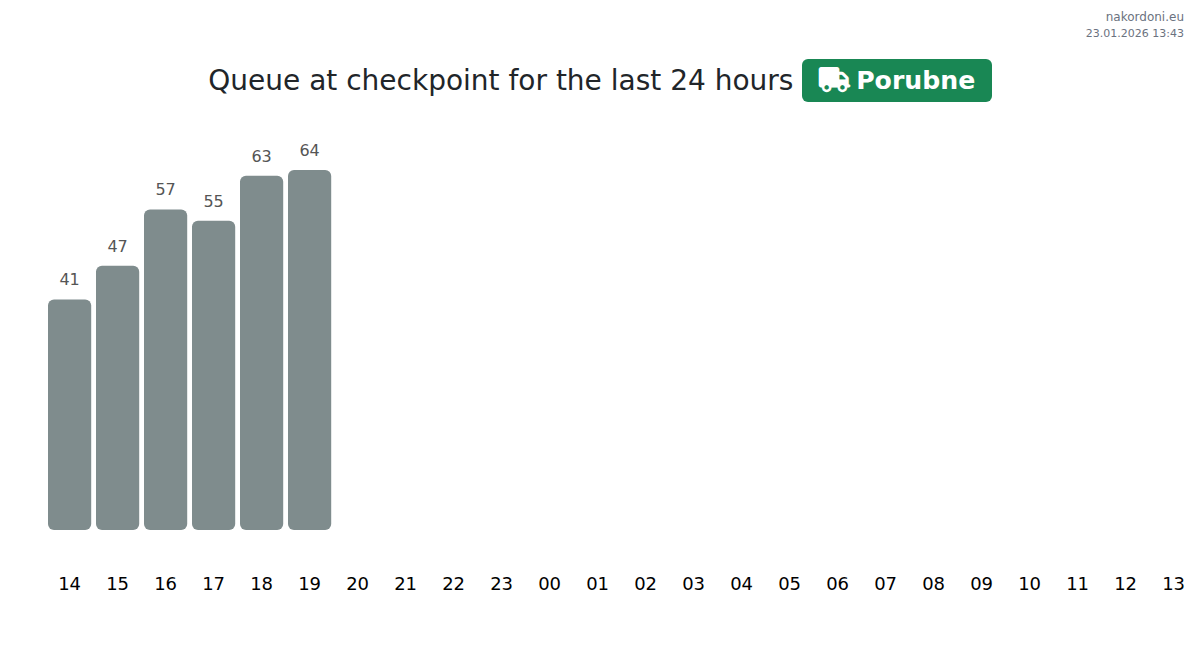The width and height of the screenshot is (1200, 651).
Task: Click the 00 midnight axis label
Action: [549, 584]
